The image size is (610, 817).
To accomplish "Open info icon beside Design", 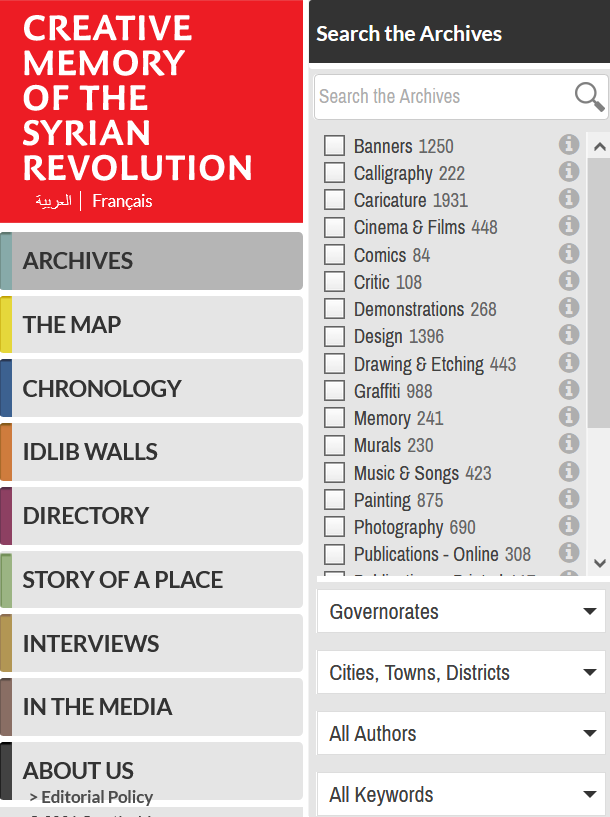I will coord(569,335).
